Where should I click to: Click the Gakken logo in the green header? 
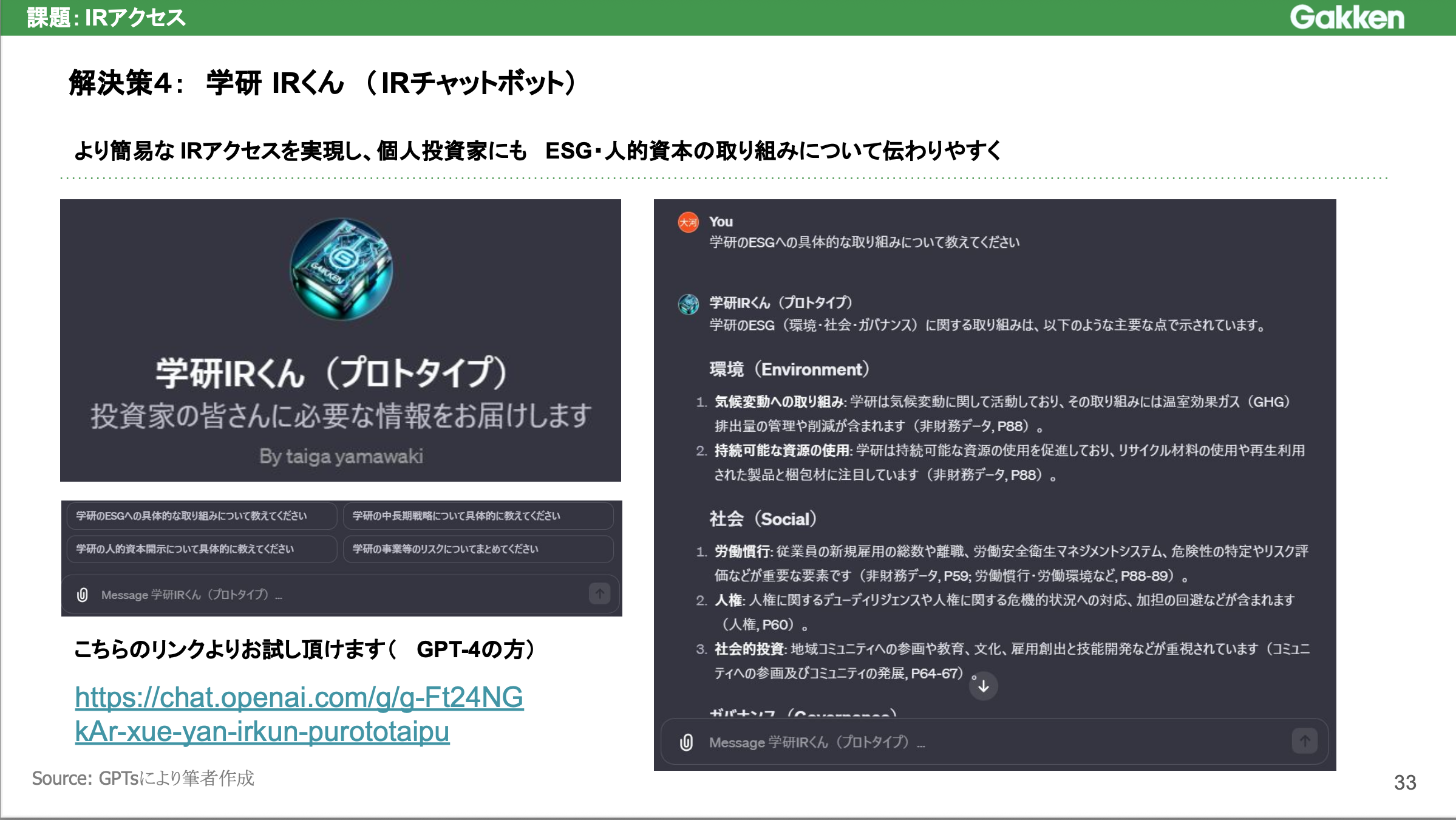1346,18
